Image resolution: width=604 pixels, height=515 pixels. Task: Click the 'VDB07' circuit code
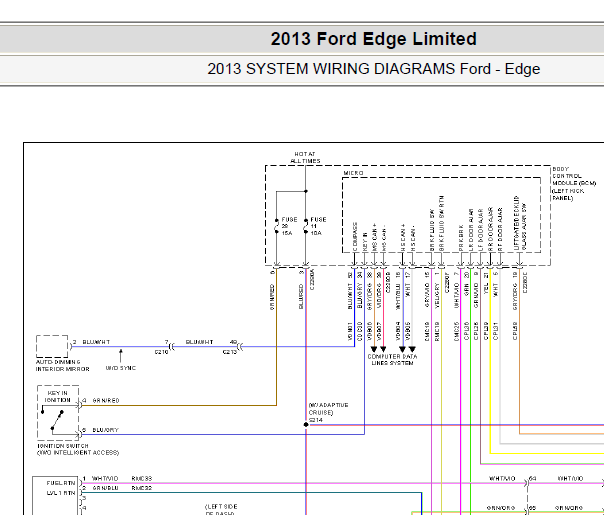point(379,331)
